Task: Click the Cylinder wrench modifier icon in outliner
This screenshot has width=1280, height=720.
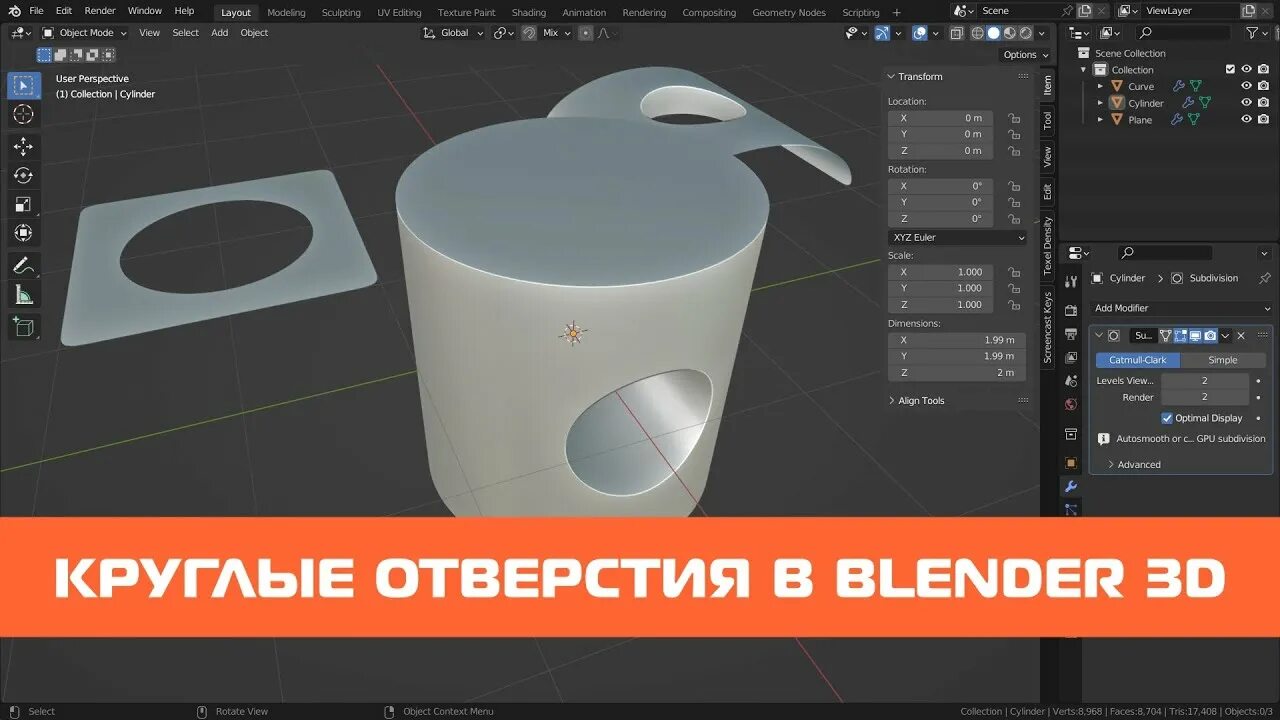Action: pos(1187,103)
